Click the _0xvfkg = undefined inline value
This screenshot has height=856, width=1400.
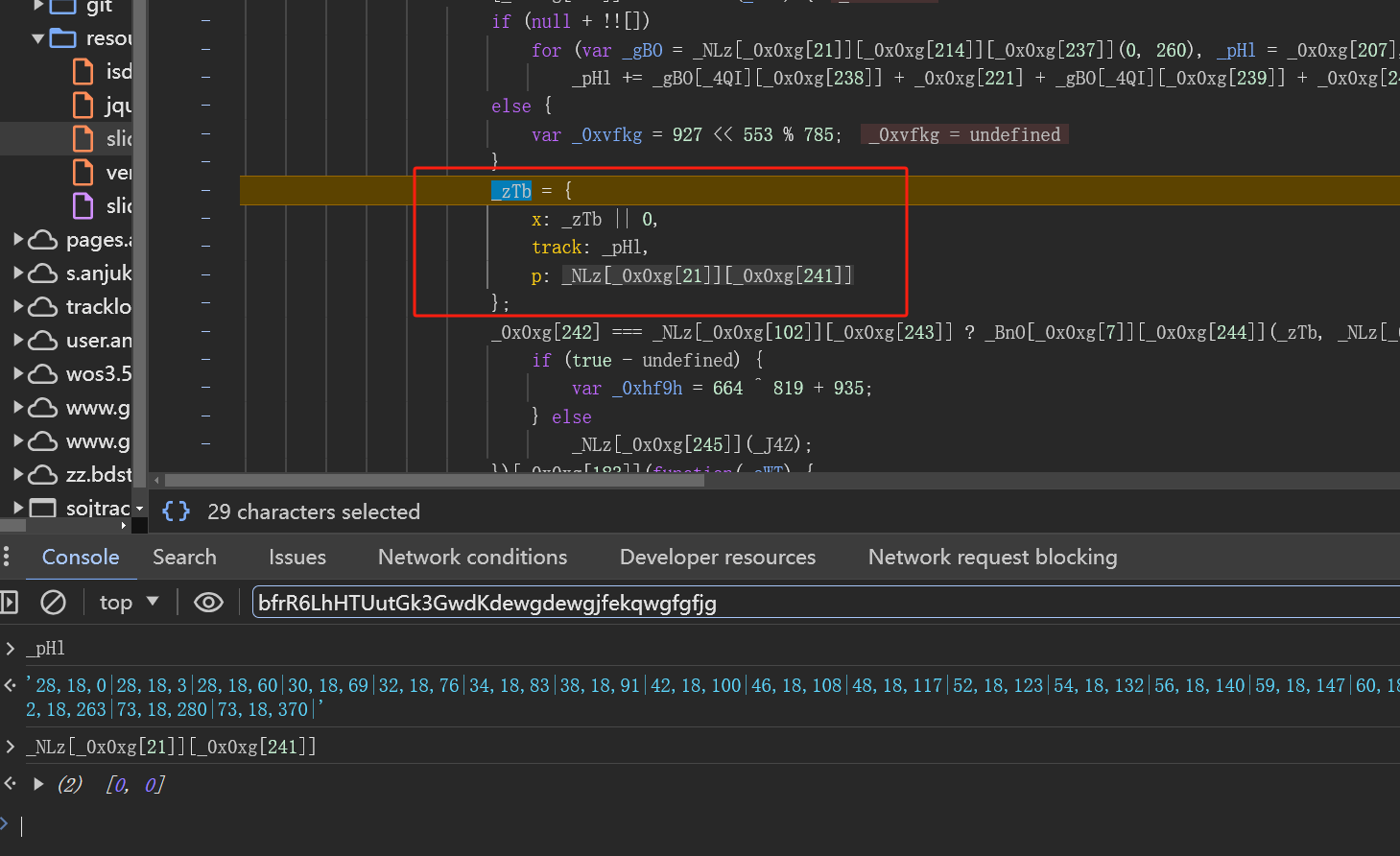(x=964, y=134)
